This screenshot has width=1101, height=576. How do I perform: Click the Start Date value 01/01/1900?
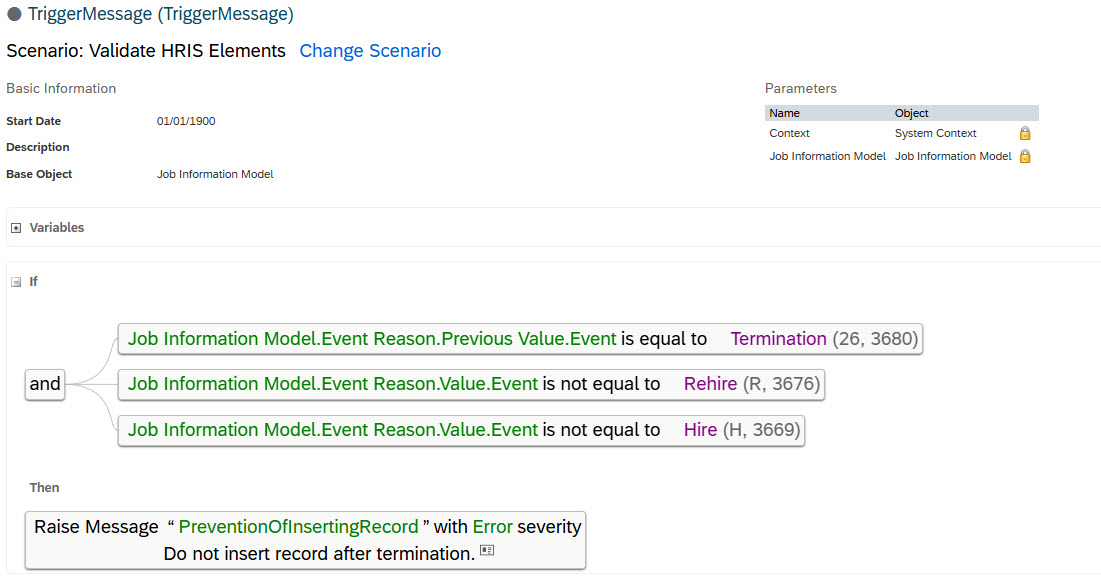click(186, 122)
